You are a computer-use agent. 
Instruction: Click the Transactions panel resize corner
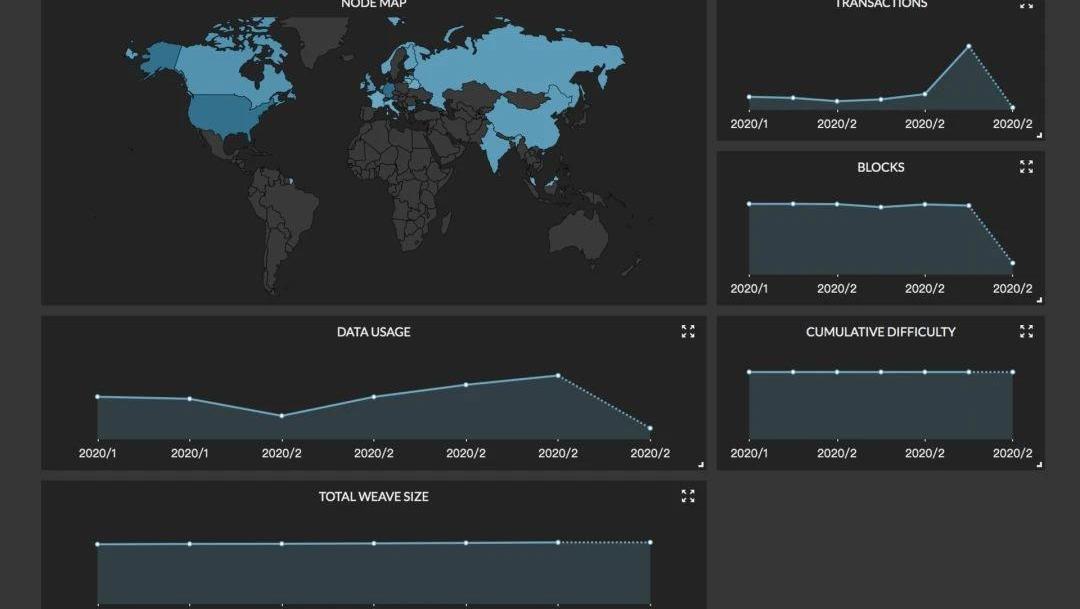coord(1039,135)
